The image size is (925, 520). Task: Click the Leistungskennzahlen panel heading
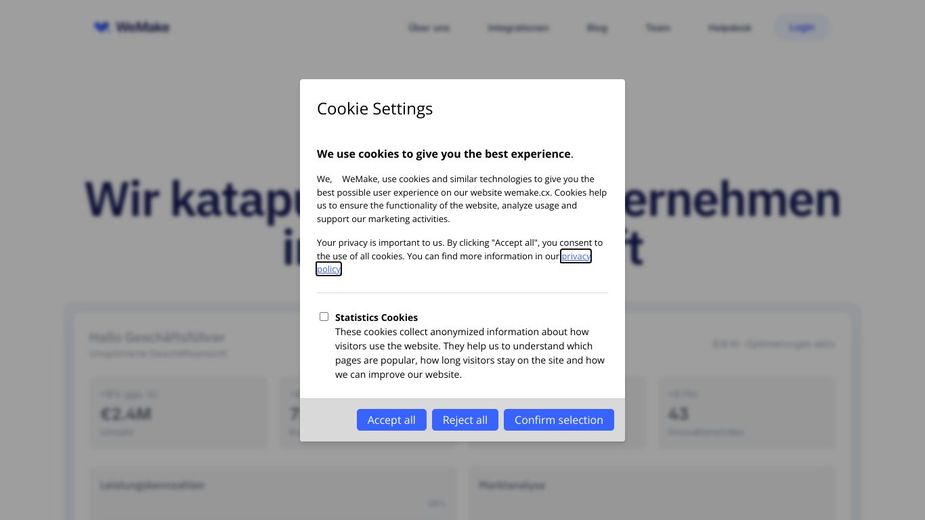(152, 485)
